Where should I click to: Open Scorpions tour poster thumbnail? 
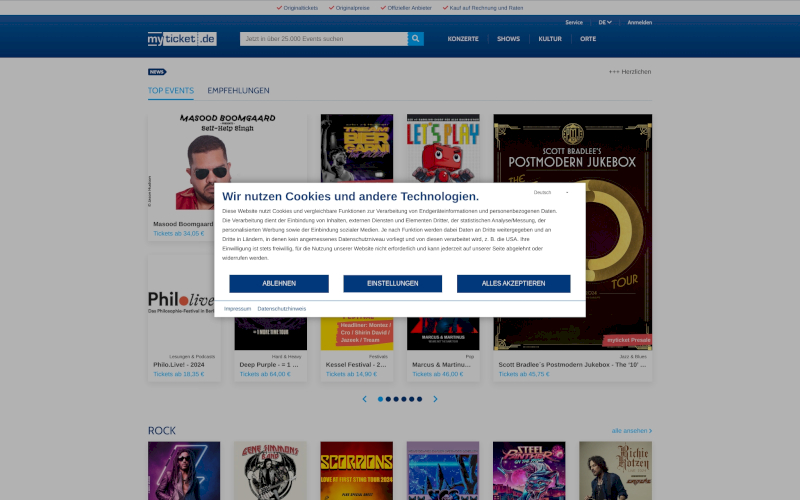356,471
